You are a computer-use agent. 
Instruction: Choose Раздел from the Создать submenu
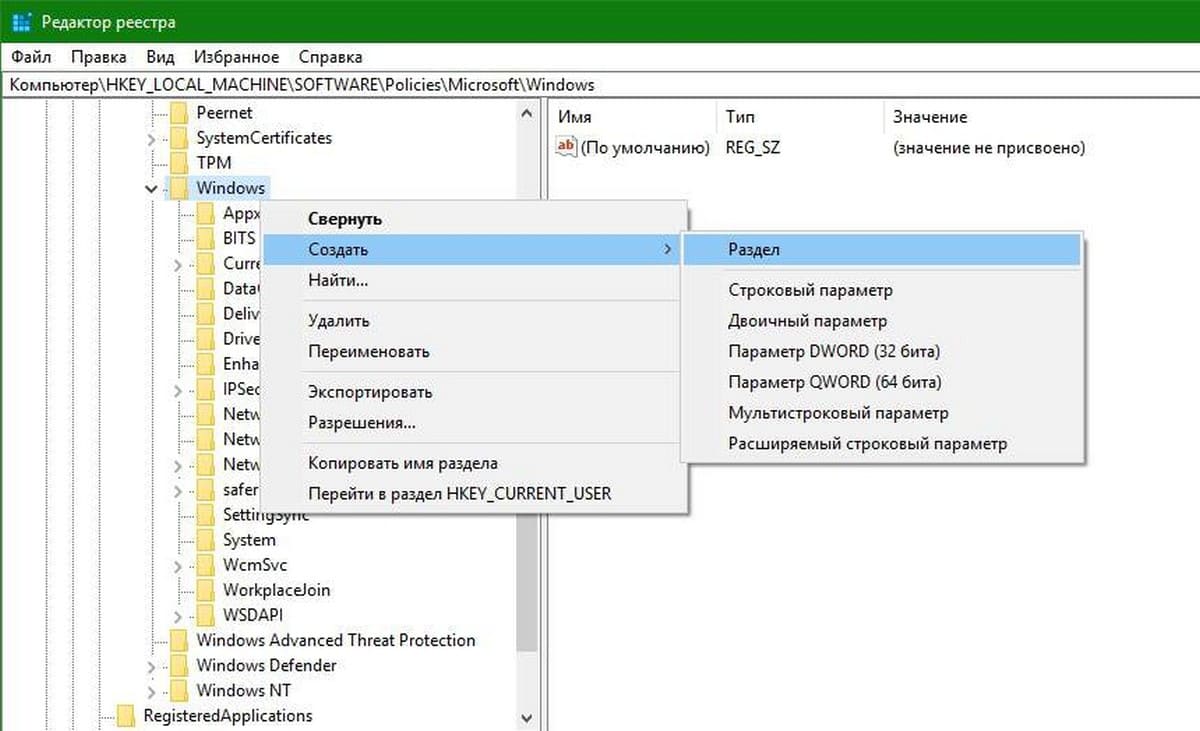click(754, 250)
